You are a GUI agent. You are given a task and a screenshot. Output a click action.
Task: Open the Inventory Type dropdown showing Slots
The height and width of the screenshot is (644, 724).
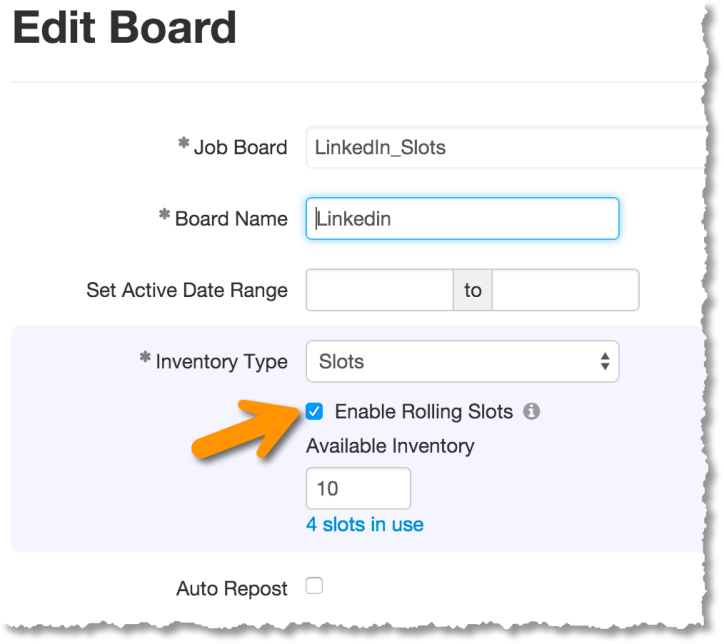[x=462, y=361]
